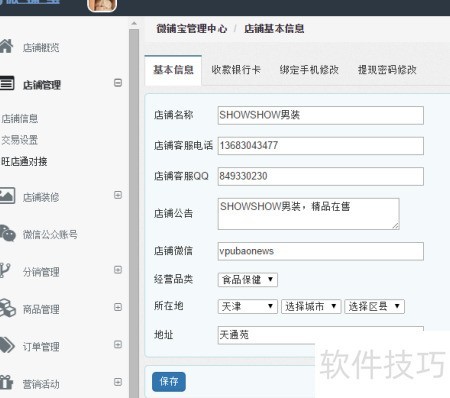Screen dimensions: 450x398
Task: Click the 店铺基本信息 breadcrumb text
Action: [274, 29]
